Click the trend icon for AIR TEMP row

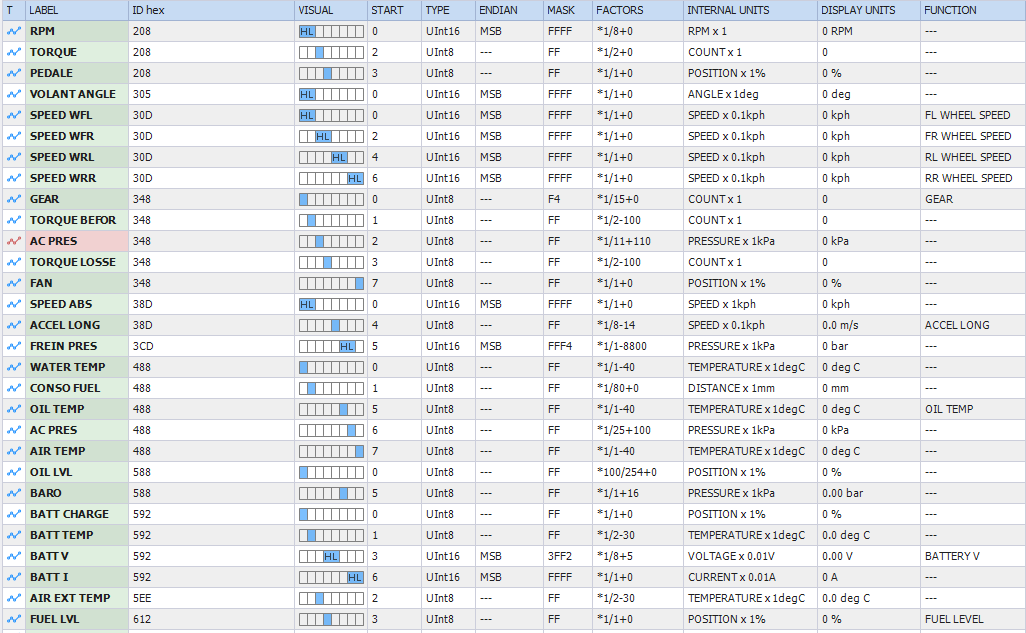[14, 450]
